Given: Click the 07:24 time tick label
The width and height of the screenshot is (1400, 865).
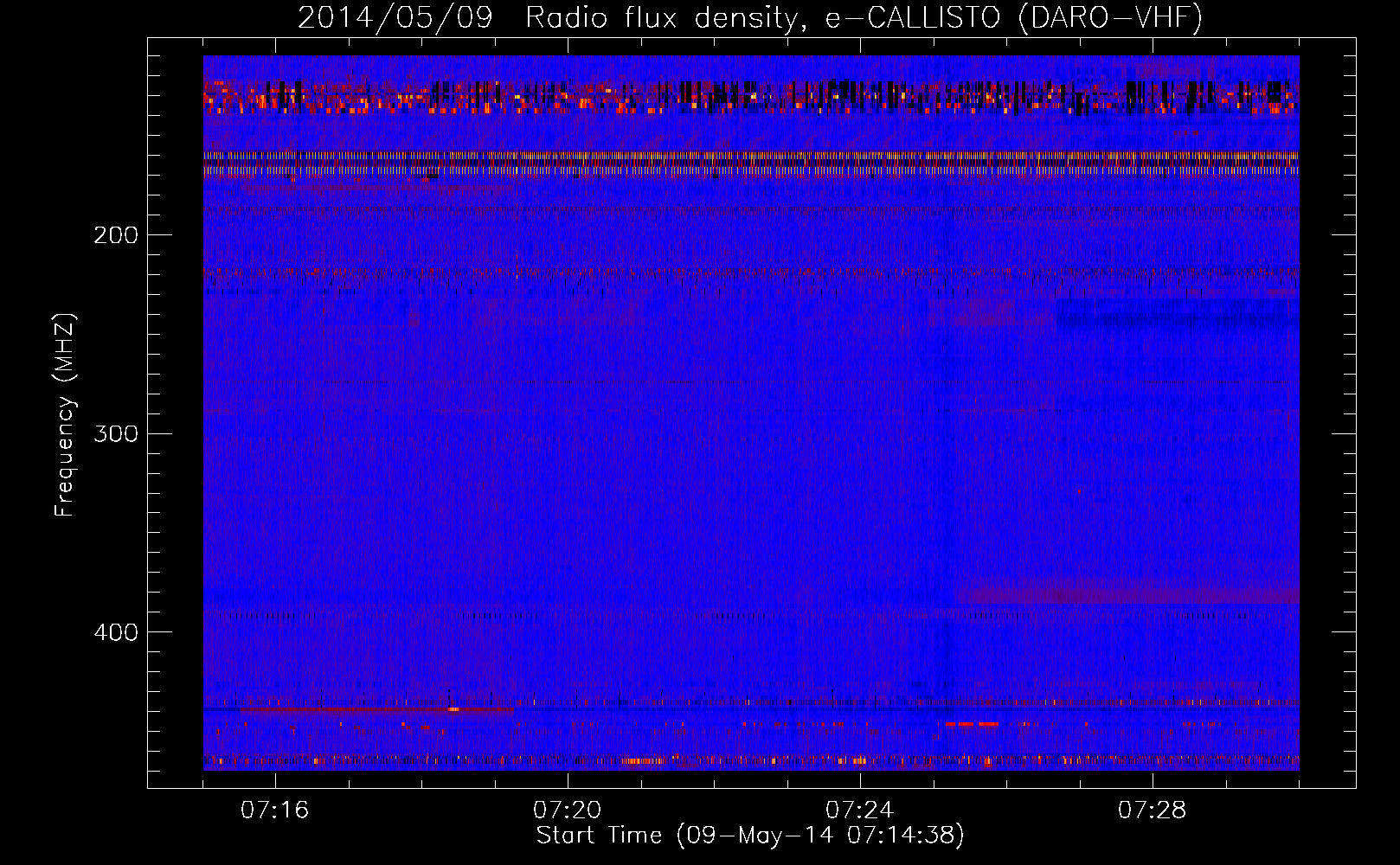Looking at the screenshot, I should point(859,811).
